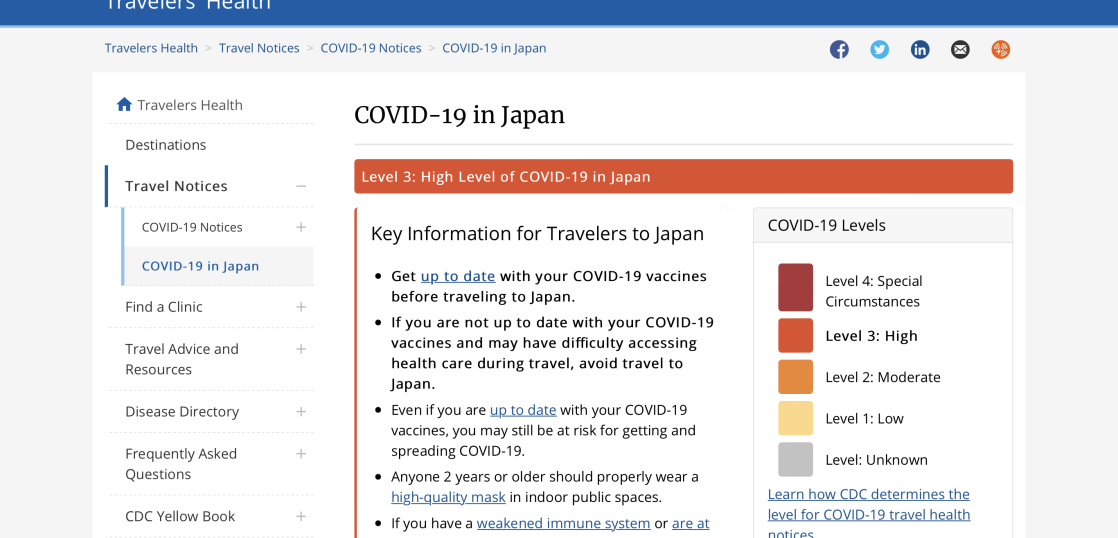Expand the CDC Yellow Book section

click(301, 517)
